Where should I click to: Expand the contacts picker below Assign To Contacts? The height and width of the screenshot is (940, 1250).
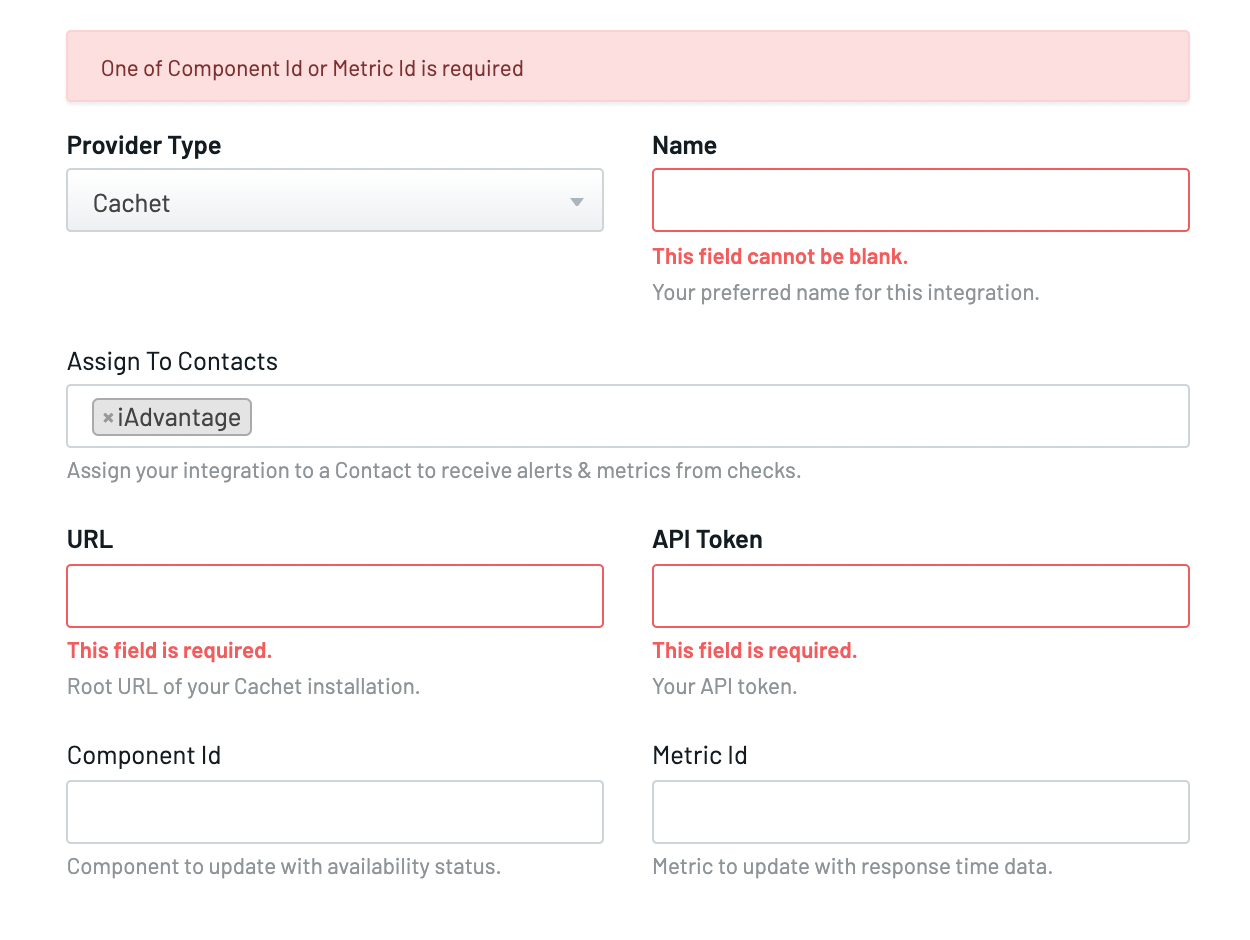point(700,416)
